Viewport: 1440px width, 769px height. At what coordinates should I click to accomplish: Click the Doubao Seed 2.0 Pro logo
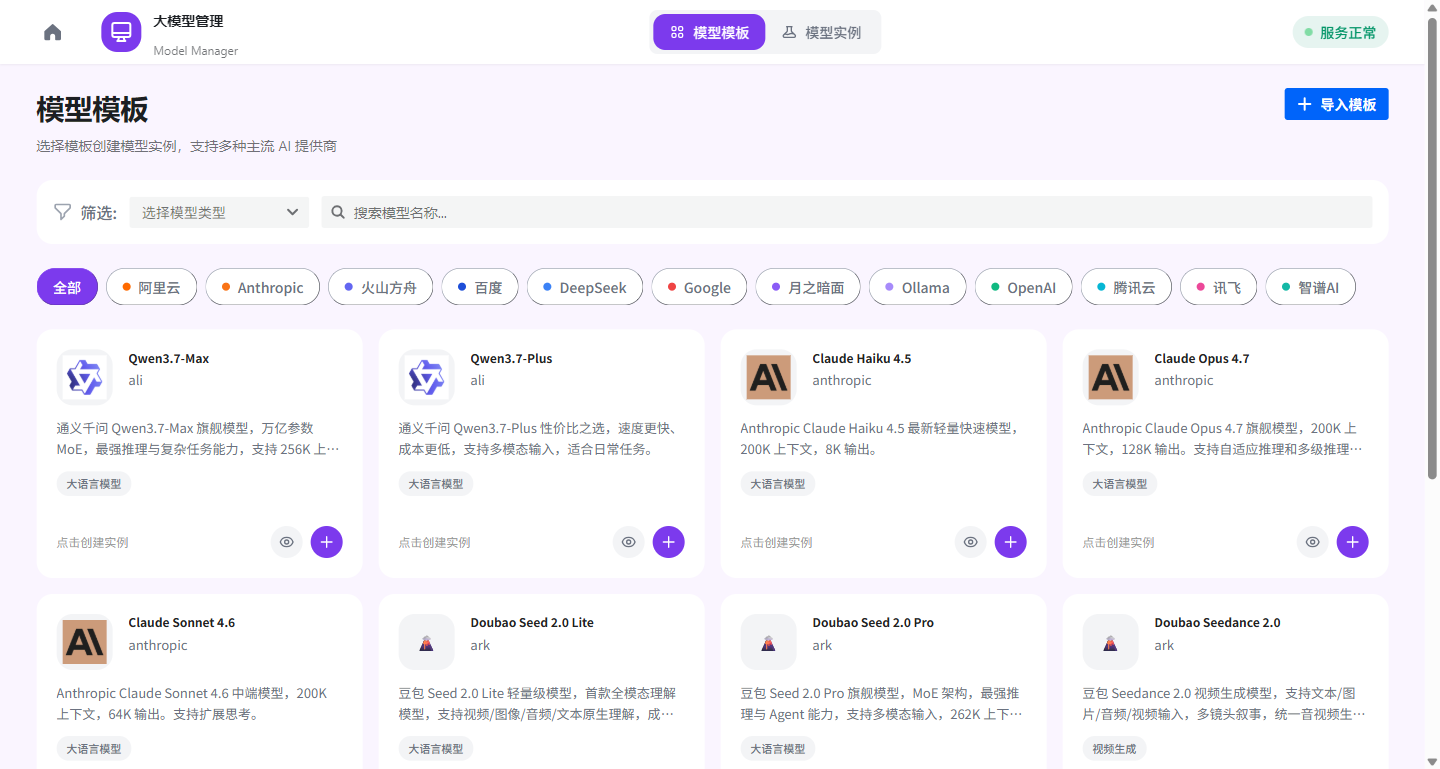768,642
